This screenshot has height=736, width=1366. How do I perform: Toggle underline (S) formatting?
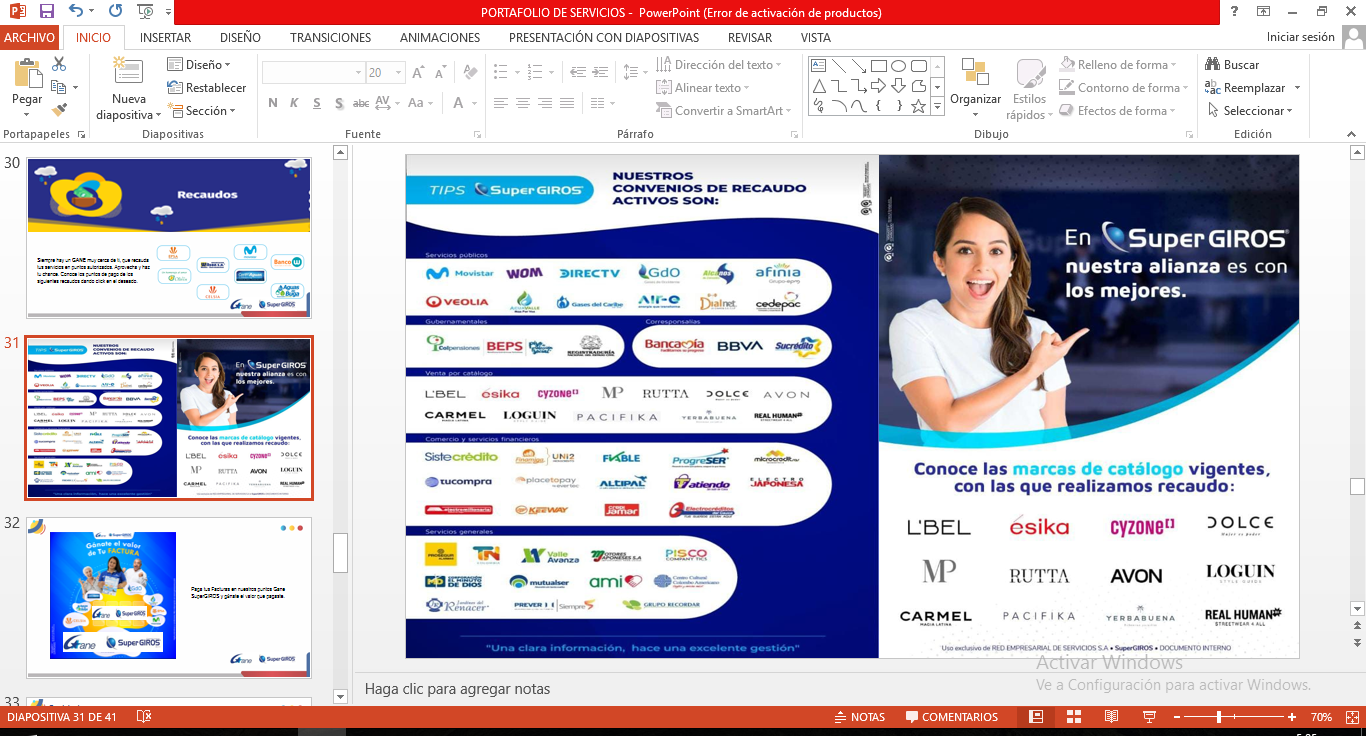pos(317,103)
